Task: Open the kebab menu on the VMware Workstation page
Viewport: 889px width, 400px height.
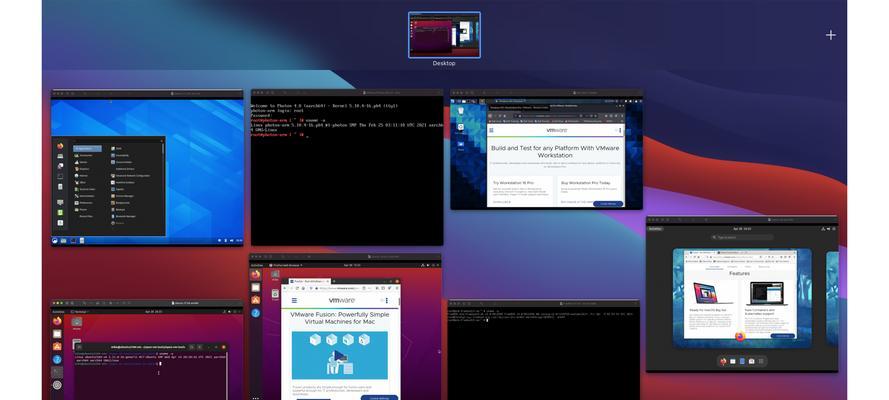Action: point(620,130)
